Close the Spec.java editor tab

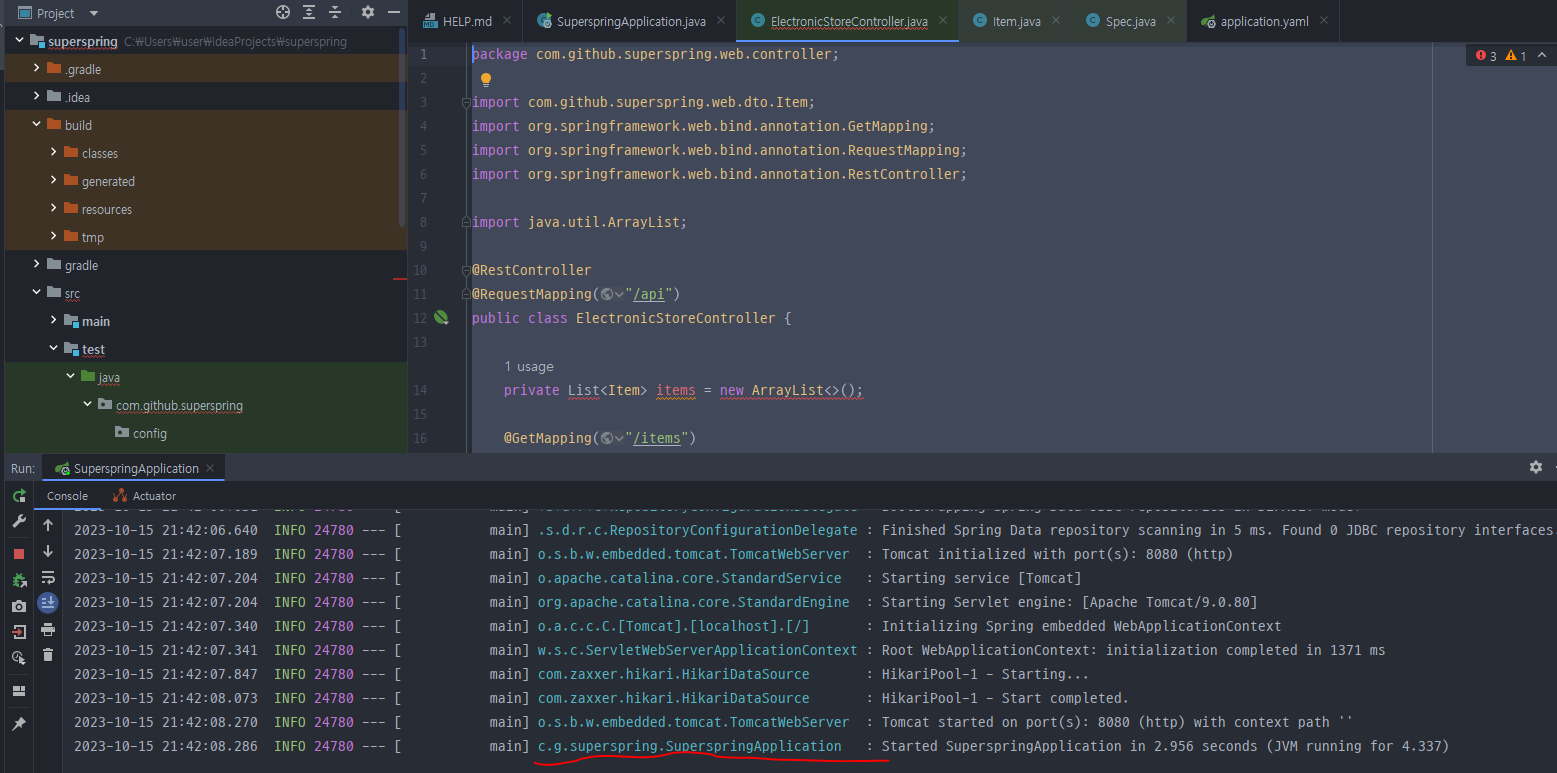[1170, 21]
